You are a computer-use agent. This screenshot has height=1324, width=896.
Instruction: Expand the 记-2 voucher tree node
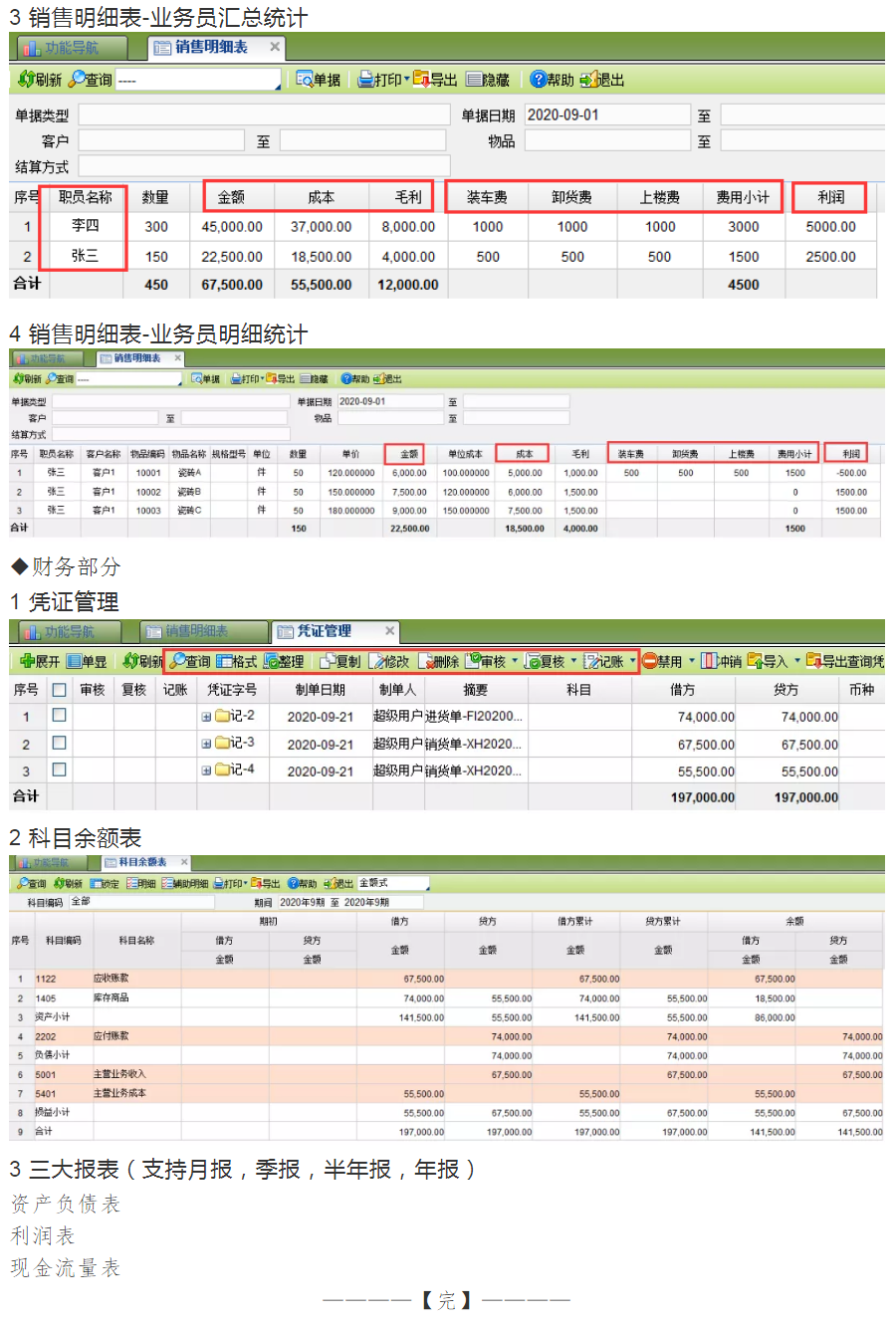[x=206, y=716]
